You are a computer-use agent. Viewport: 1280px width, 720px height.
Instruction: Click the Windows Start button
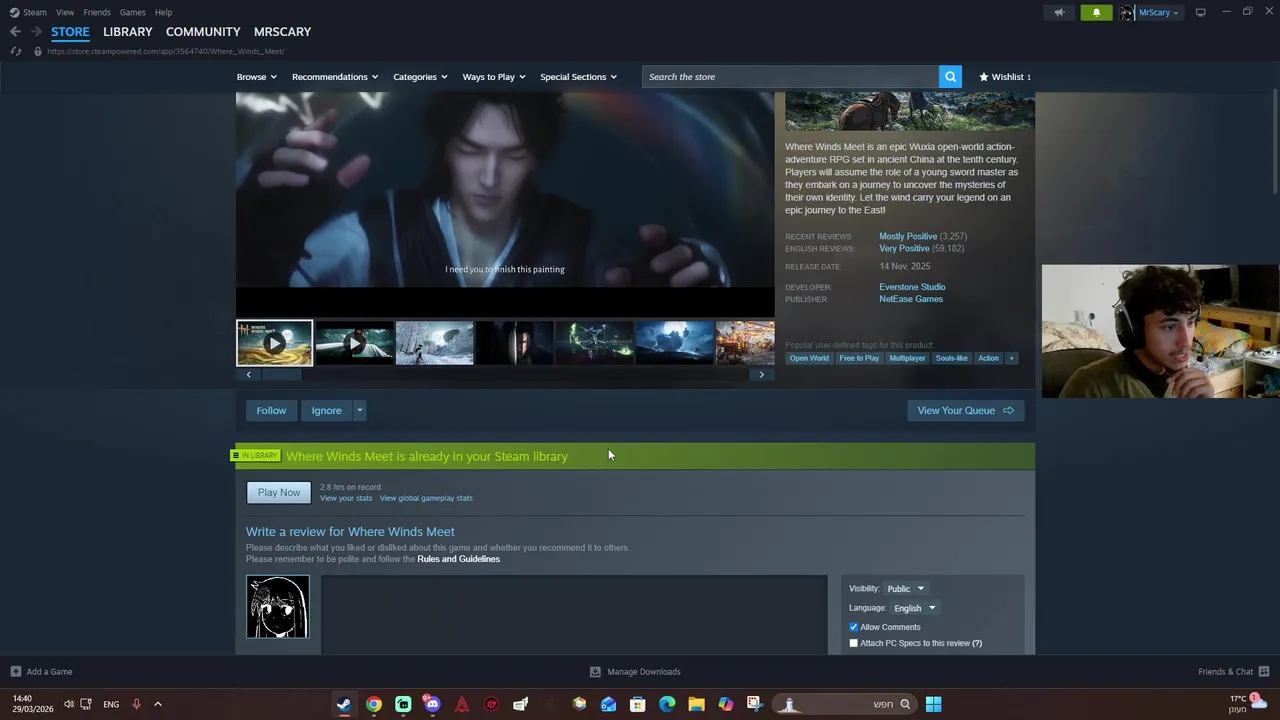(x=933, y=704)
